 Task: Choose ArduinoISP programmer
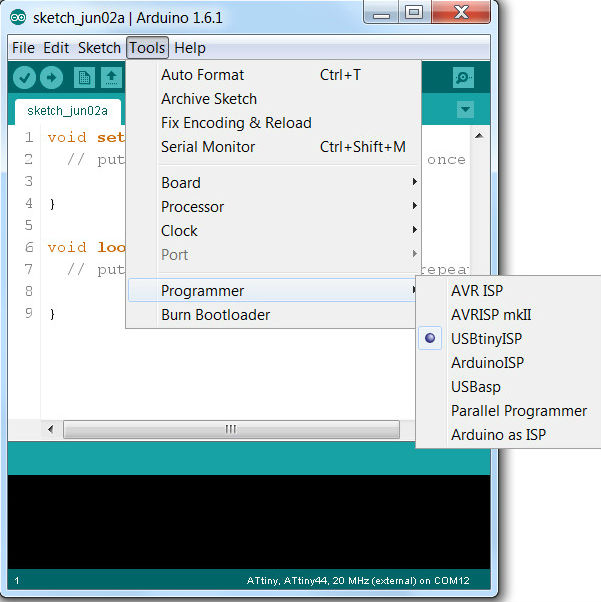pos(509,363)
